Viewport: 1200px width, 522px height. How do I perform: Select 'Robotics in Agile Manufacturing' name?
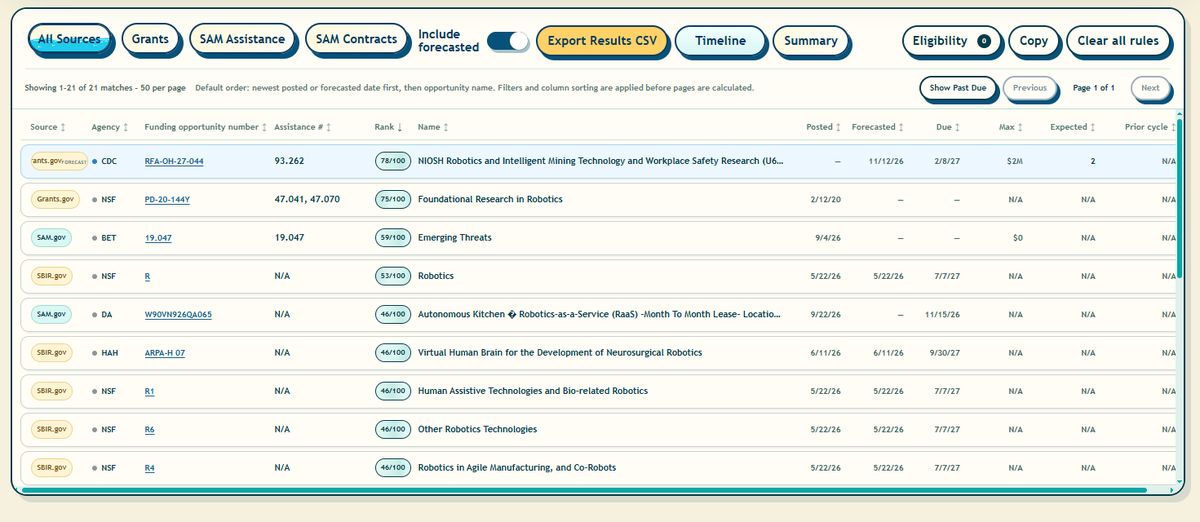517,467
